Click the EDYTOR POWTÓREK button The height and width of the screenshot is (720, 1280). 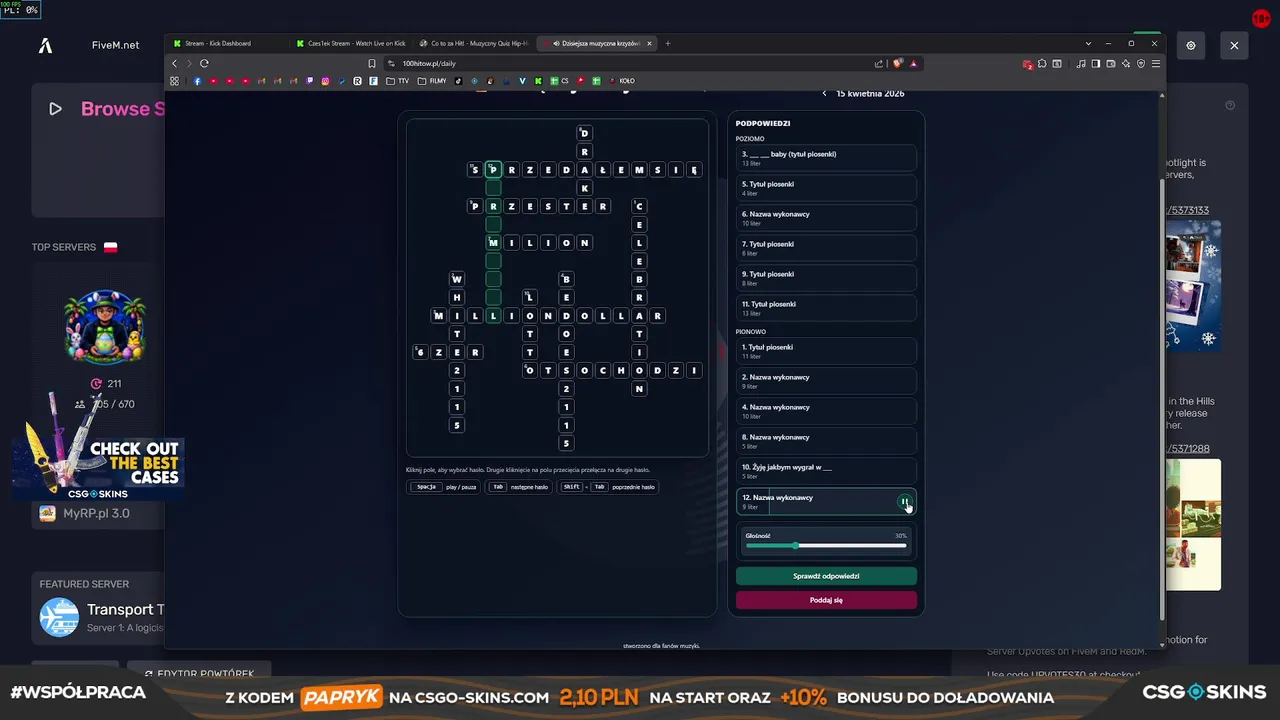point(198,674)
